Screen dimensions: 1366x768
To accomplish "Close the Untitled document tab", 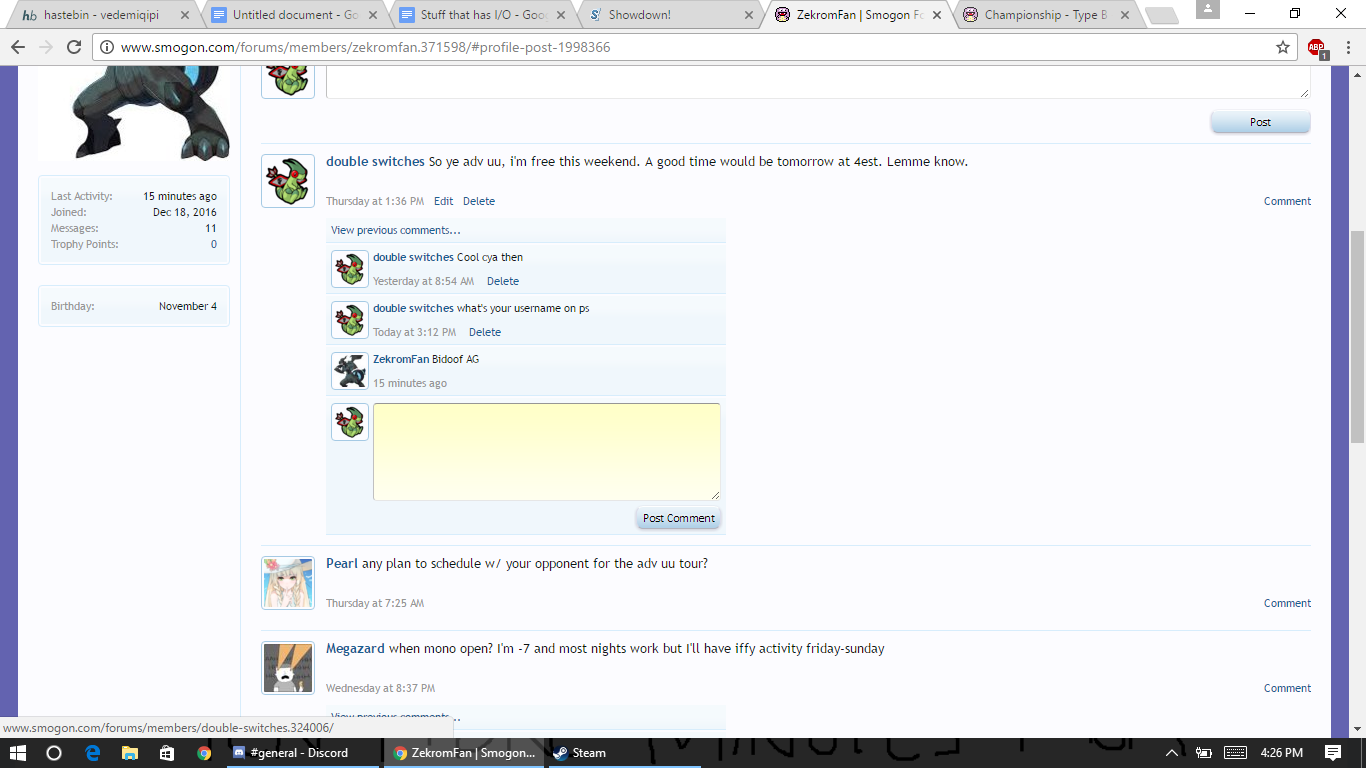I will pos(372,15).
